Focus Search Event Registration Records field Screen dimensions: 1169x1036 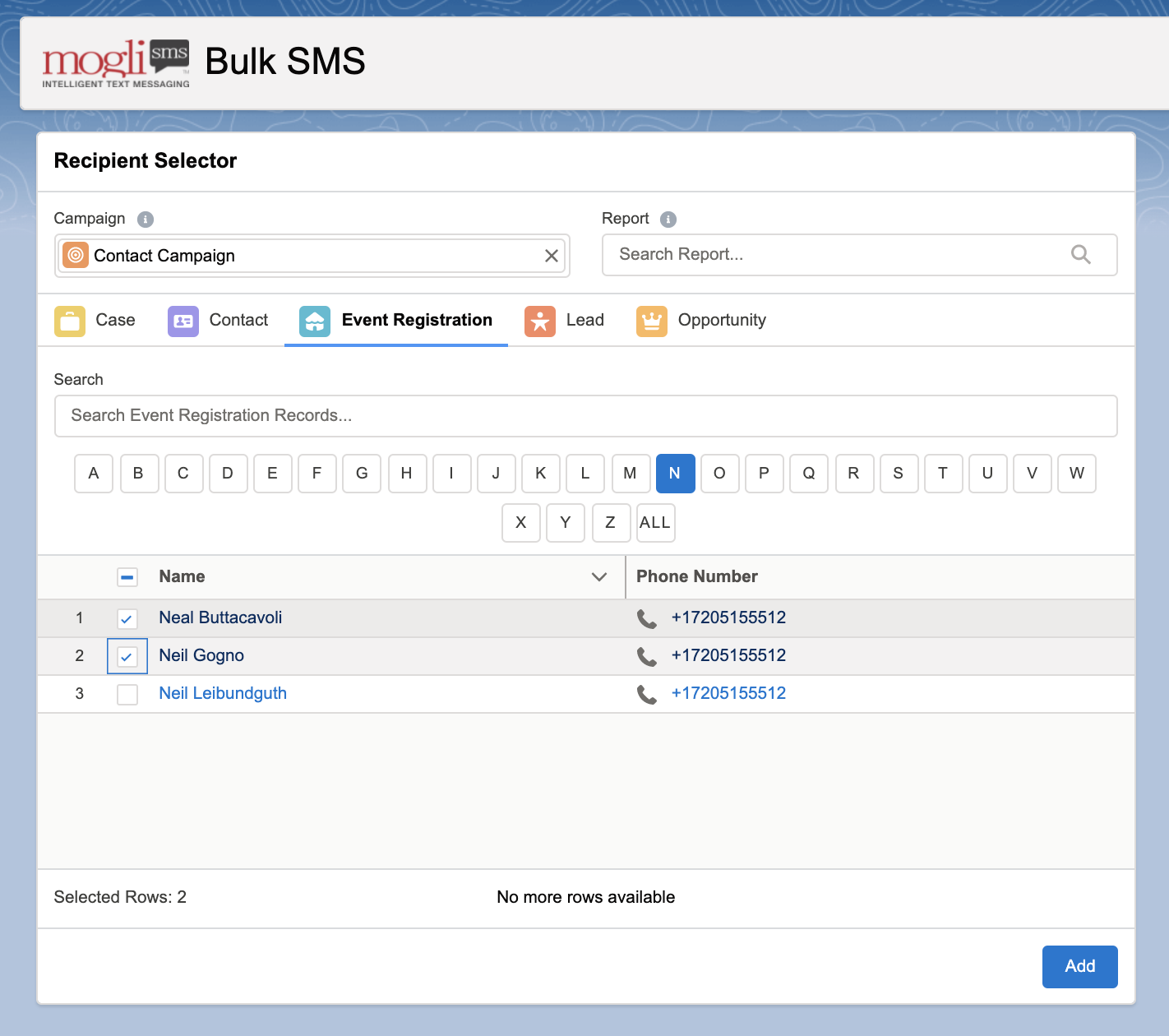point(585,416)
